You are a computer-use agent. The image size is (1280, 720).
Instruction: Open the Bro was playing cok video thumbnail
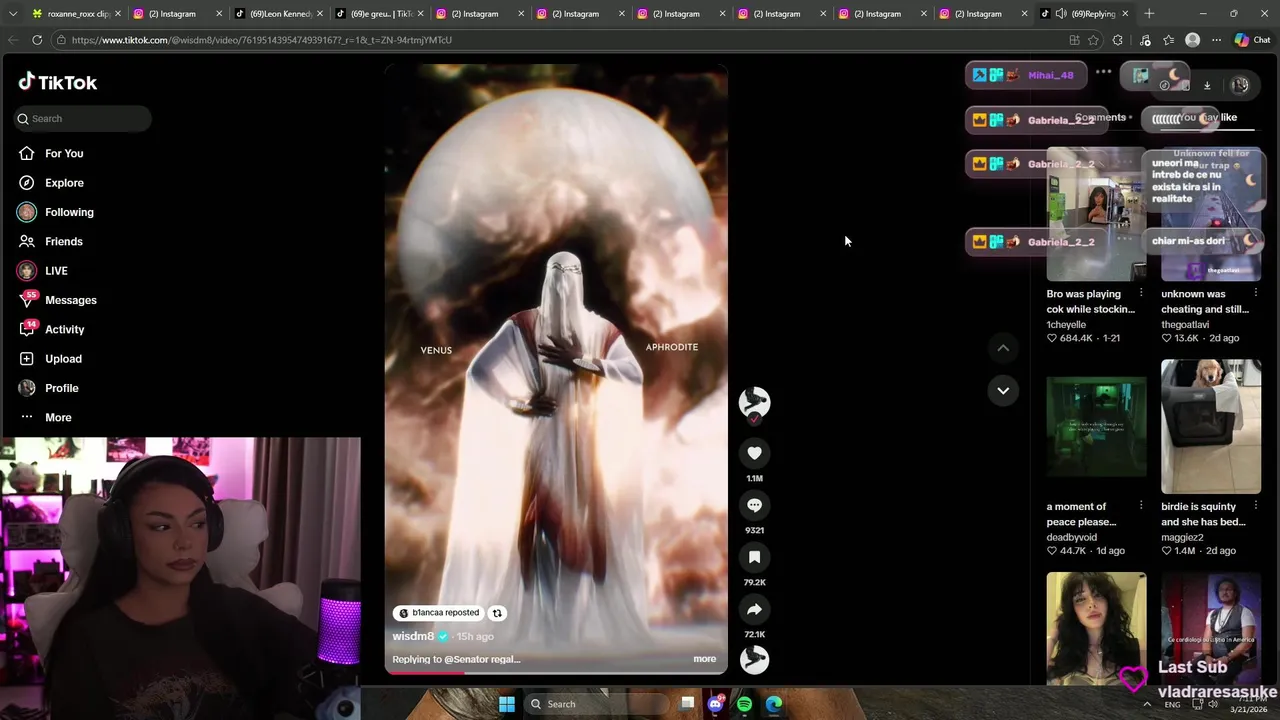click(1096, 214)
